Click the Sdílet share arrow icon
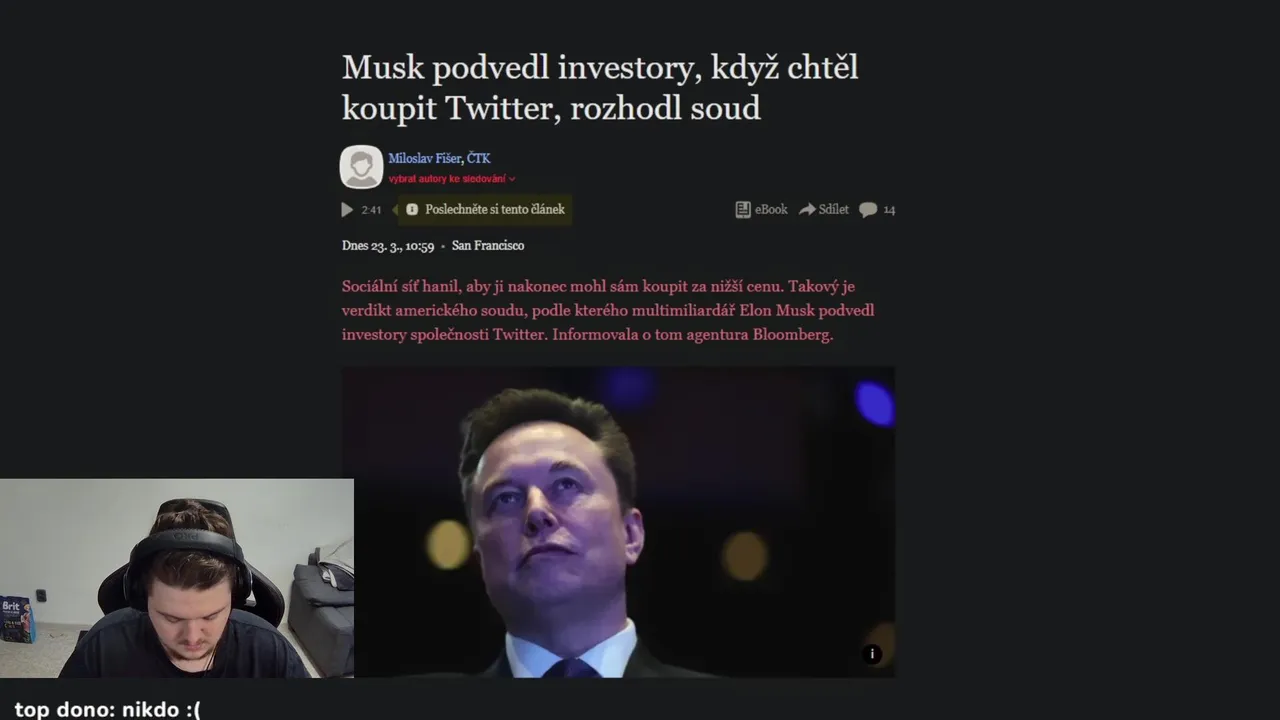The width and height of the screenshot is (1280, 720). coord(807,210)
